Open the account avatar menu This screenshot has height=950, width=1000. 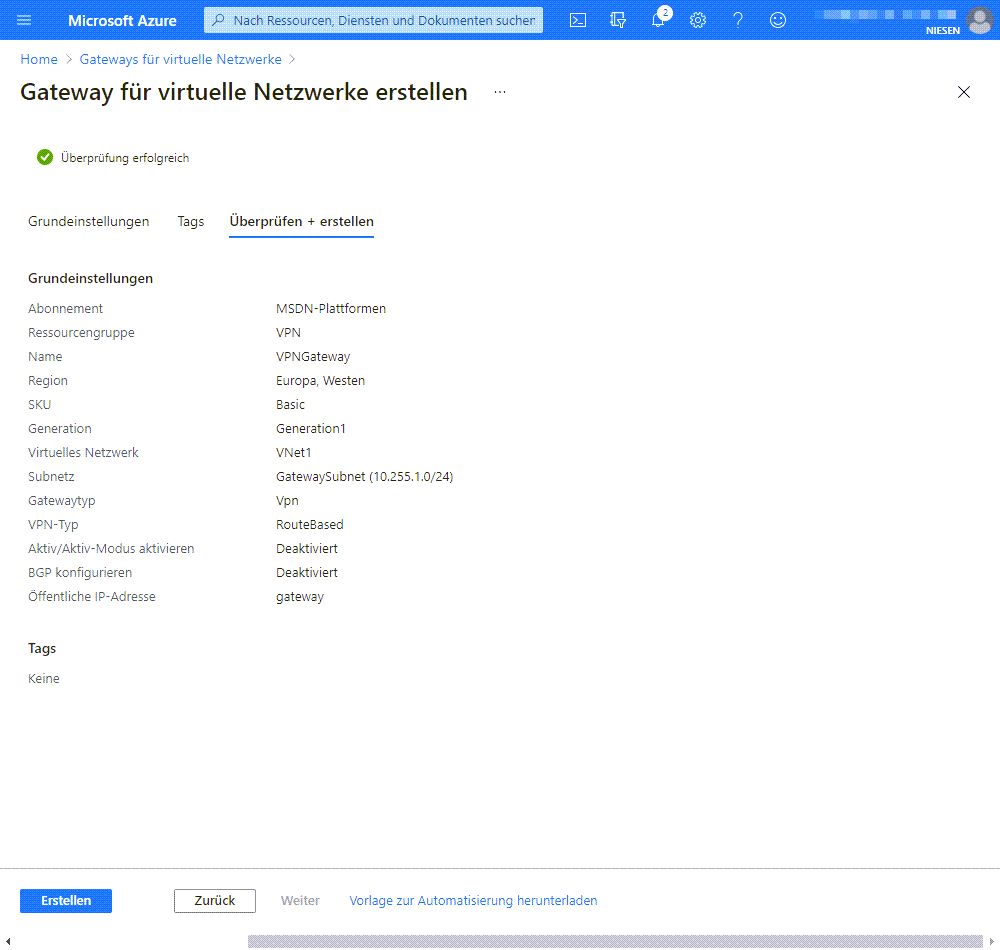click(x=979, y=20)
